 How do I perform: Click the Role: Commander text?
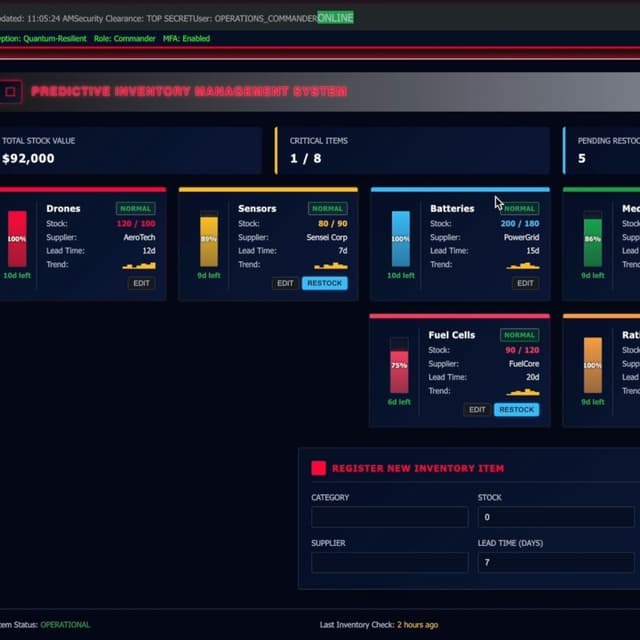click(x=124, y=39)
